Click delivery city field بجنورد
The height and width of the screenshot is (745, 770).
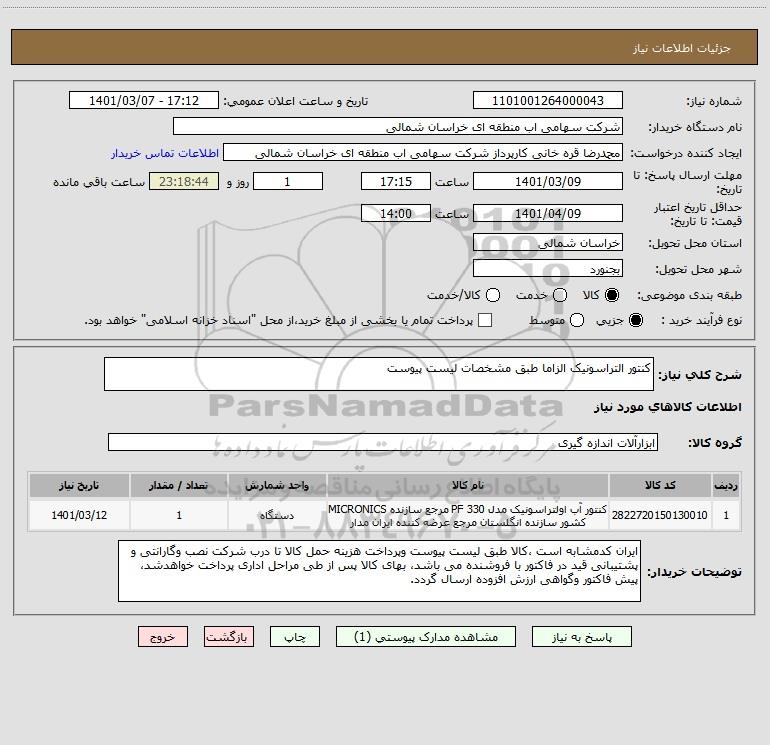[x=548, y=269]
